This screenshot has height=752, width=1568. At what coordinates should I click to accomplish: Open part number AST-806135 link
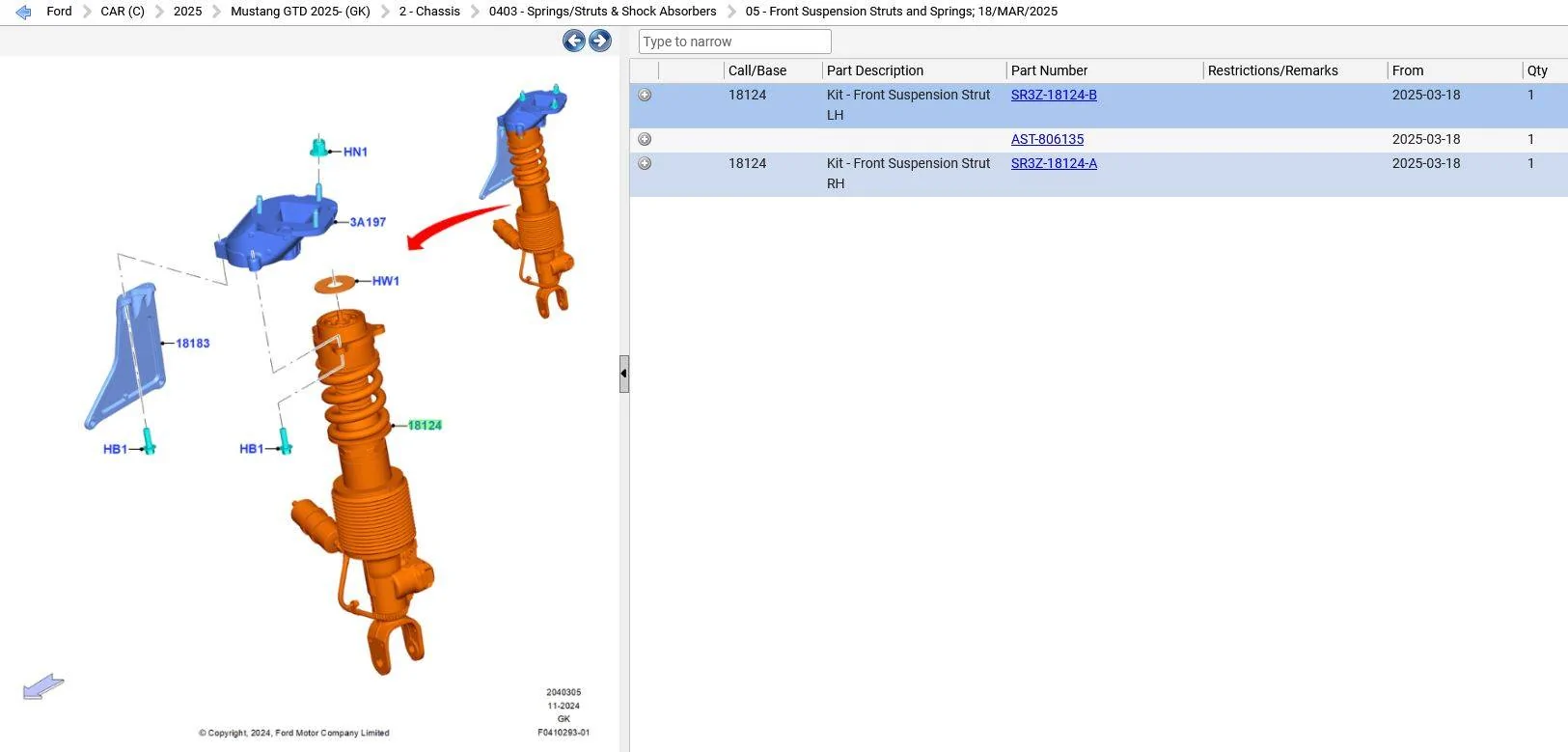1047,139
